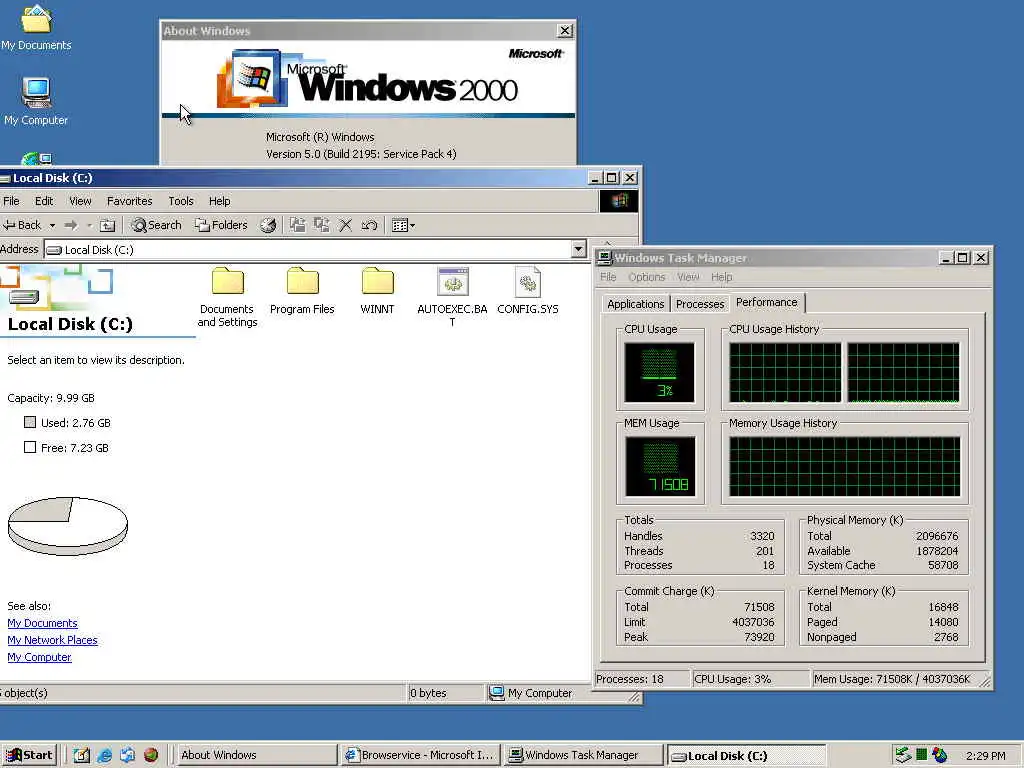Image resolution: width=1024 pixels, height=768 pixels.
Task: Click the My Network Places link
Action: pos(52,640)
